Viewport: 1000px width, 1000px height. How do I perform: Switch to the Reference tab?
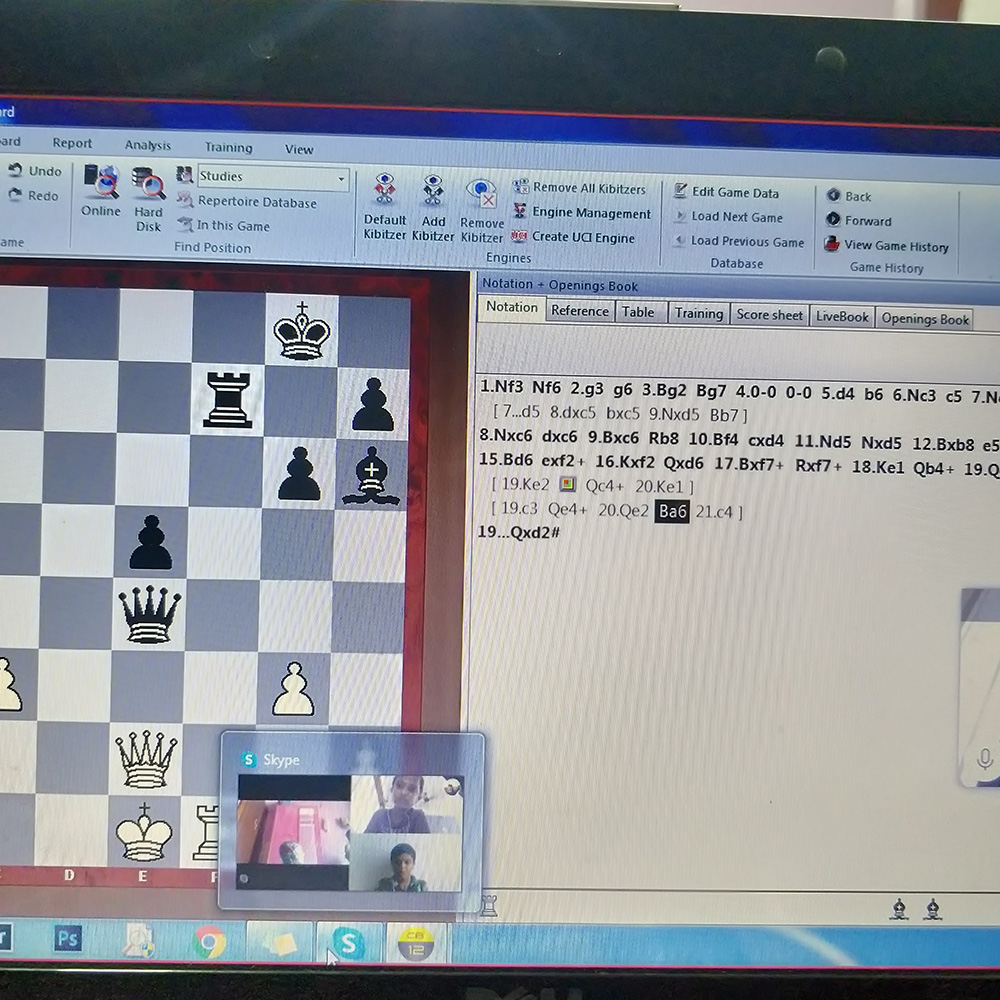[579, 311]
